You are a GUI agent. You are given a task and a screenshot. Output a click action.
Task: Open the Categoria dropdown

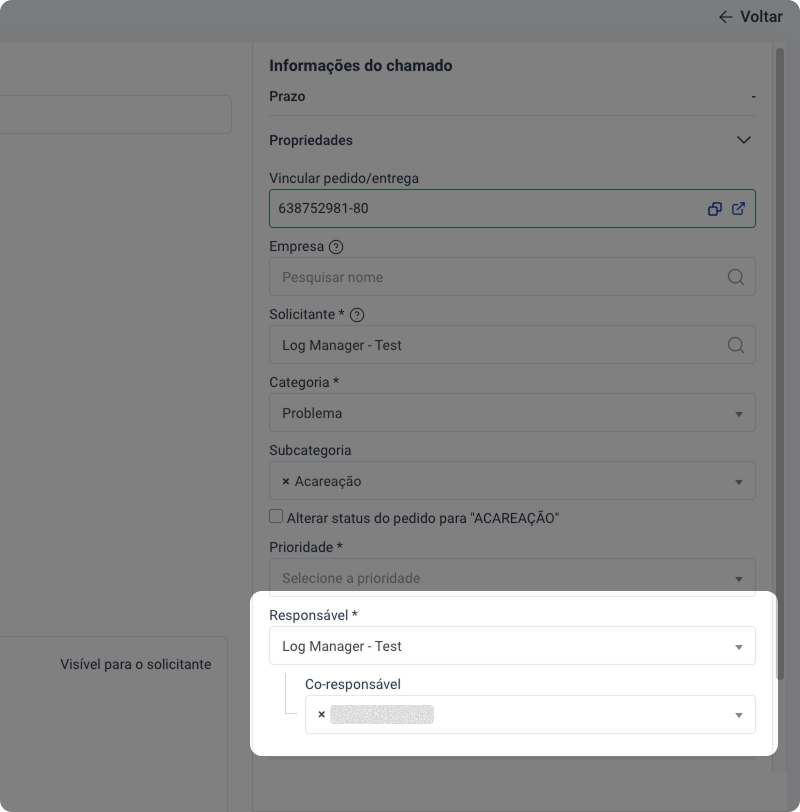pyautogui.click(x=738, y=413)
